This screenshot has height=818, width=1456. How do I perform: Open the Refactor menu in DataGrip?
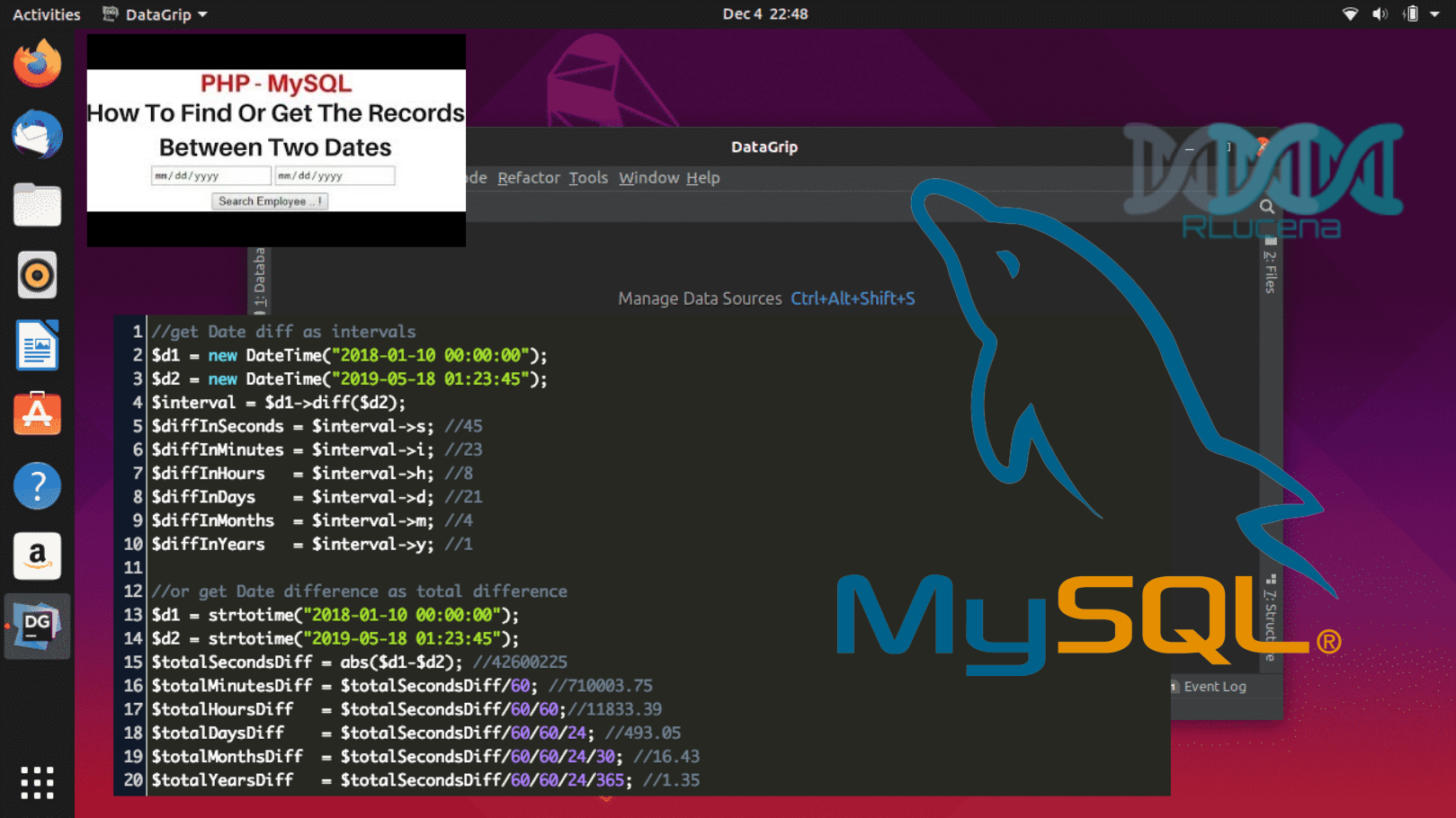(529, 178)
